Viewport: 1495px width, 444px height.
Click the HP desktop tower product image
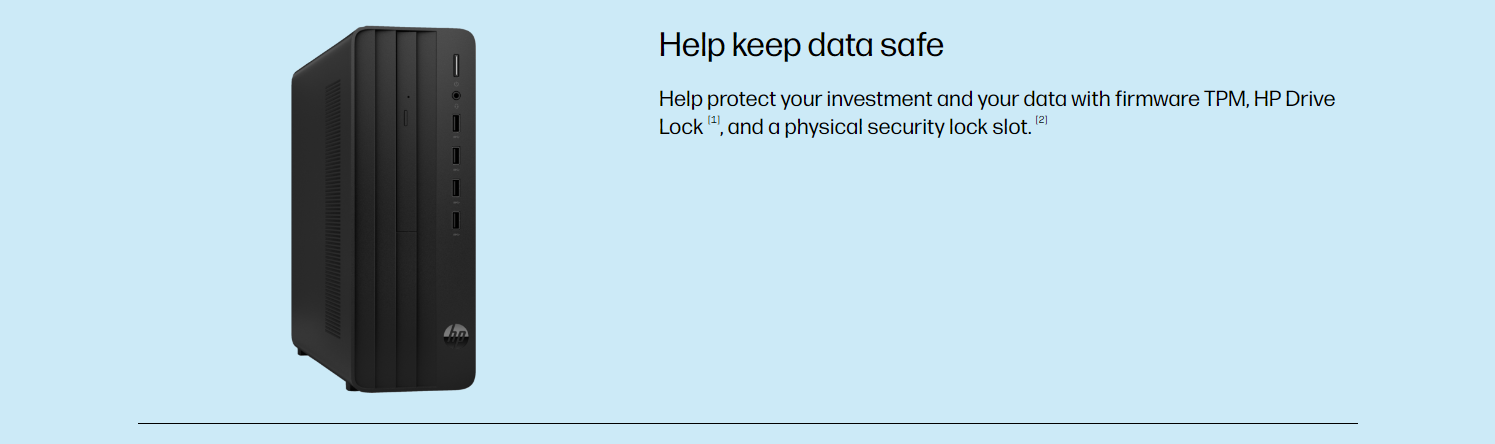pos(383,209)
